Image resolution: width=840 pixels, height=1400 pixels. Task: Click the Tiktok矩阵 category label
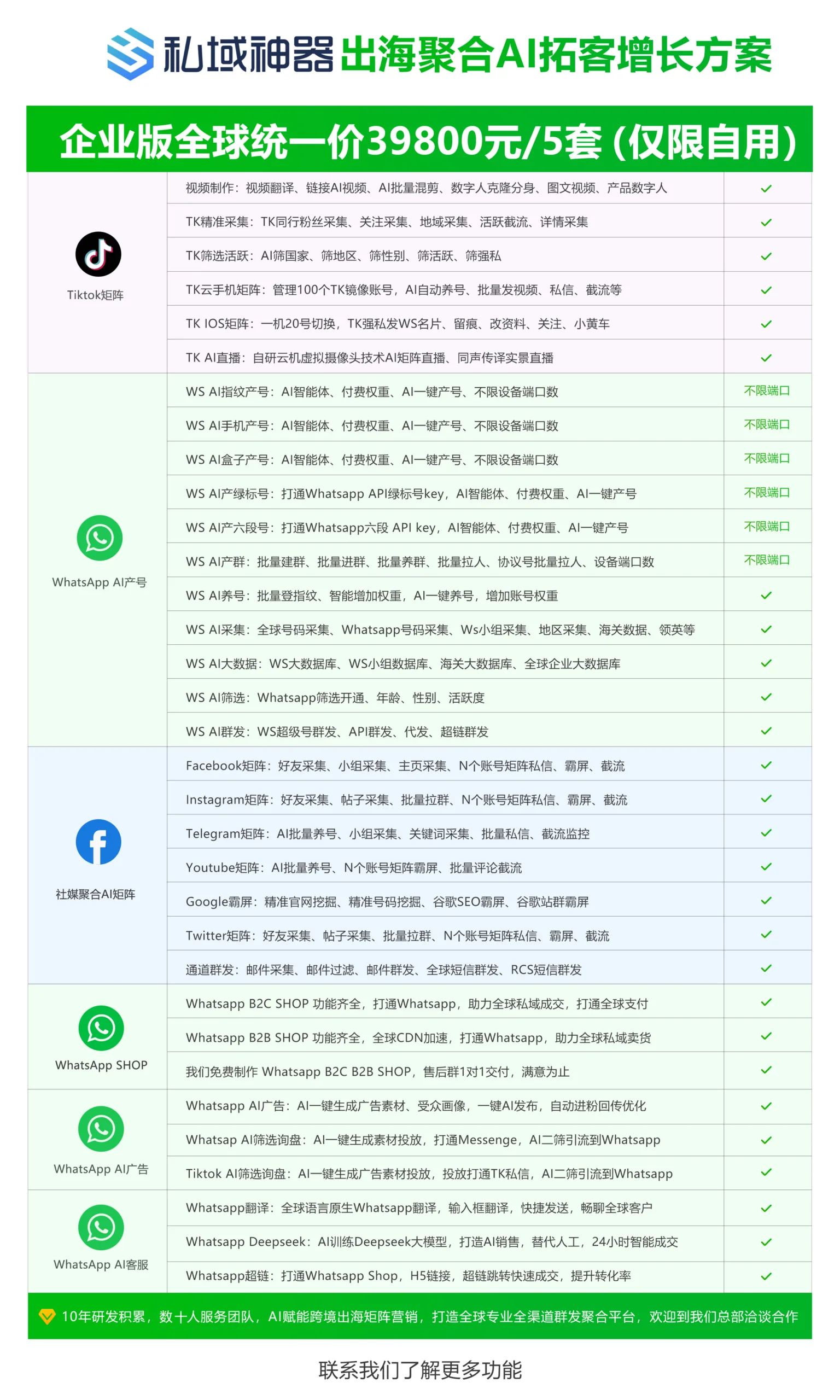[x=95, y=295]
